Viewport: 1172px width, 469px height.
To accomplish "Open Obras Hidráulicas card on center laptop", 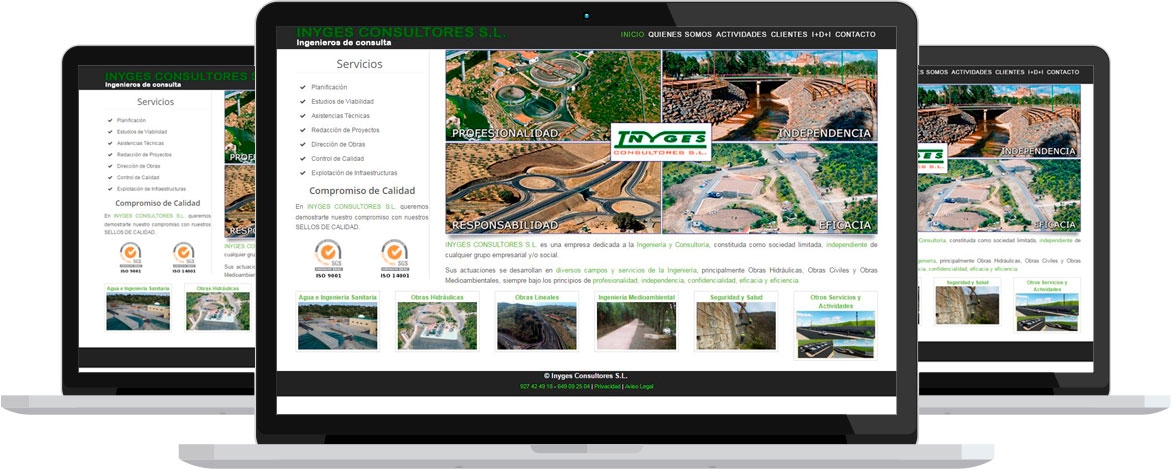I will pyautogui.click(x=437, y=322).
